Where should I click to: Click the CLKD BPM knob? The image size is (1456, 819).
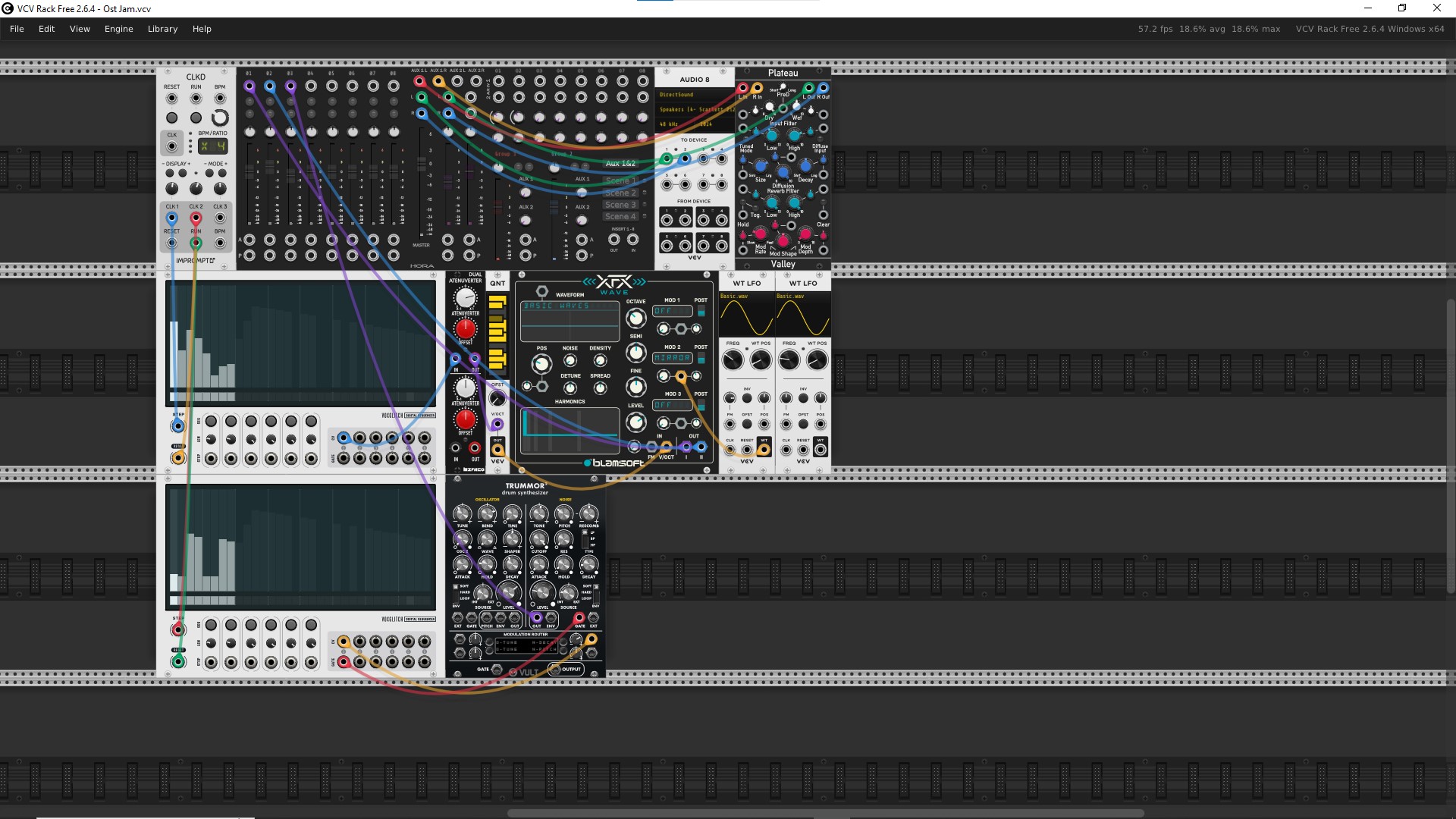coord(220,118)
